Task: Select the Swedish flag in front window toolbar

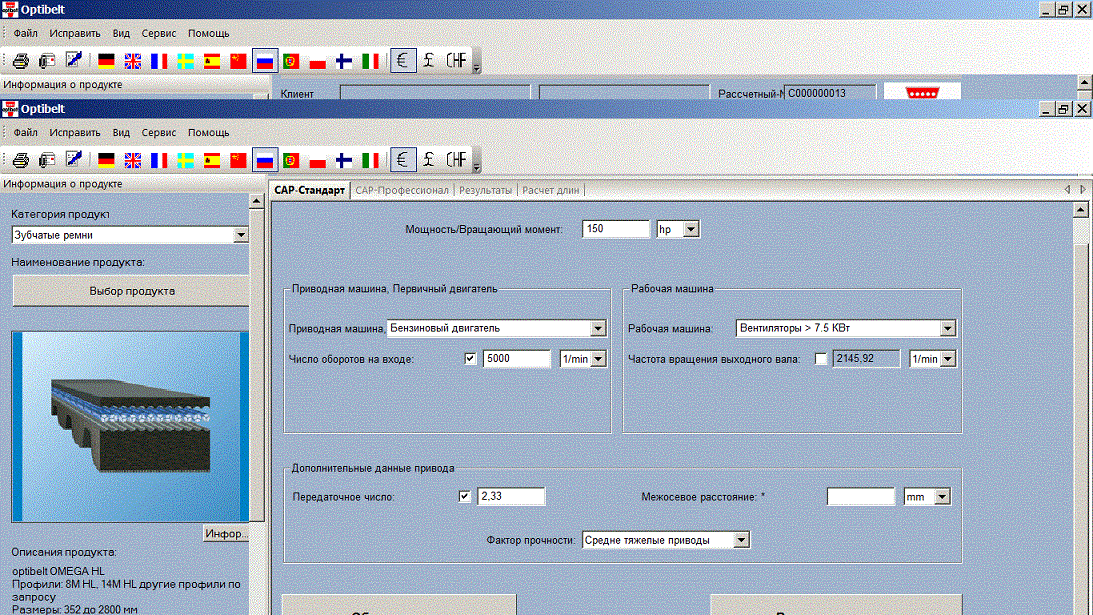Action: [x=185, y=160]
